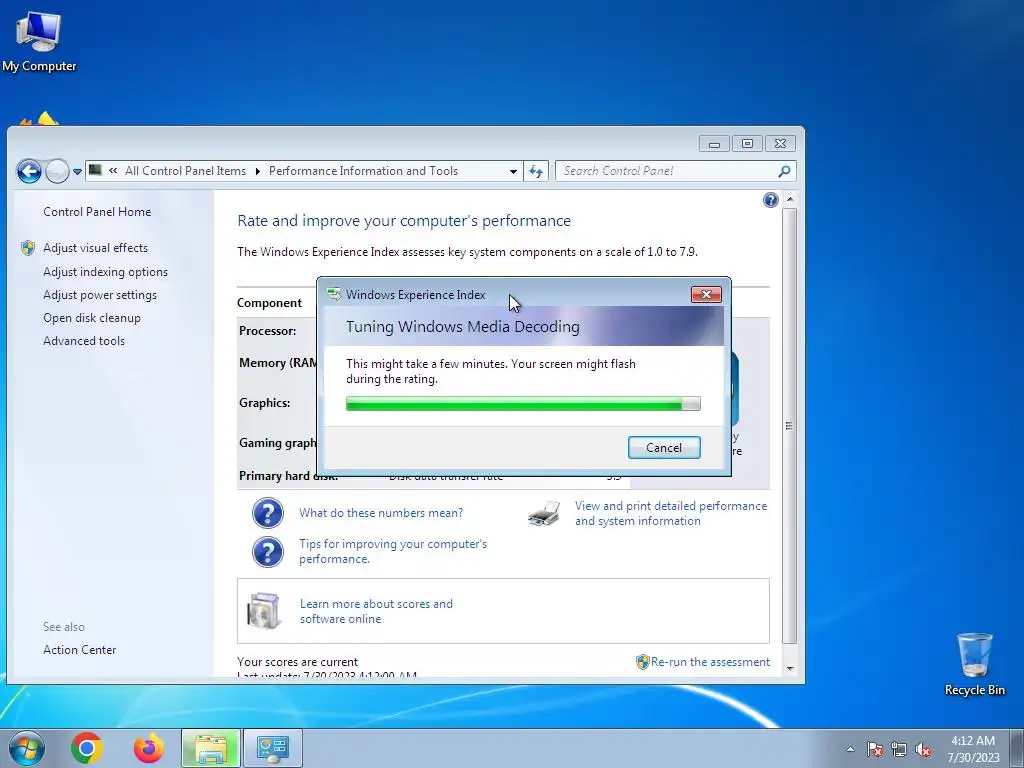Click question icon beside performance tips

[x=268, y=552]
